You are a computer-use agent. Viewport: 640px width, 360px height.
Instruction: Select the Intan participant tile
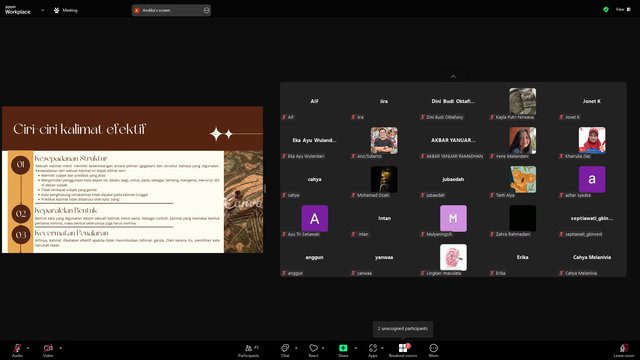click(x=384, y=218)
